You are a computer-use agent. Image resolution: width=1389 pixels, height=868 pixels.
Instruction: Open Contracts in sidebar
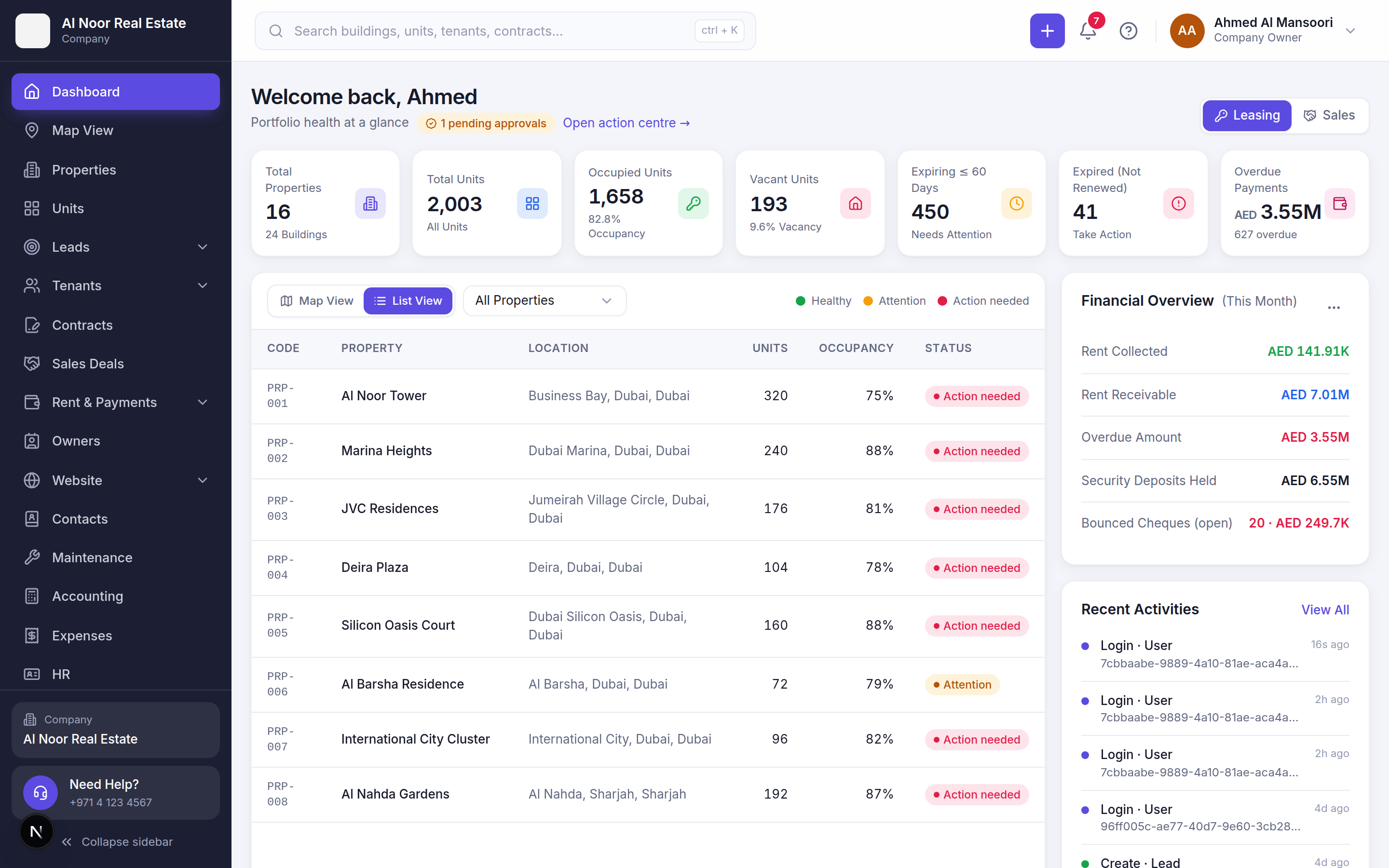(x=116, y=325)
